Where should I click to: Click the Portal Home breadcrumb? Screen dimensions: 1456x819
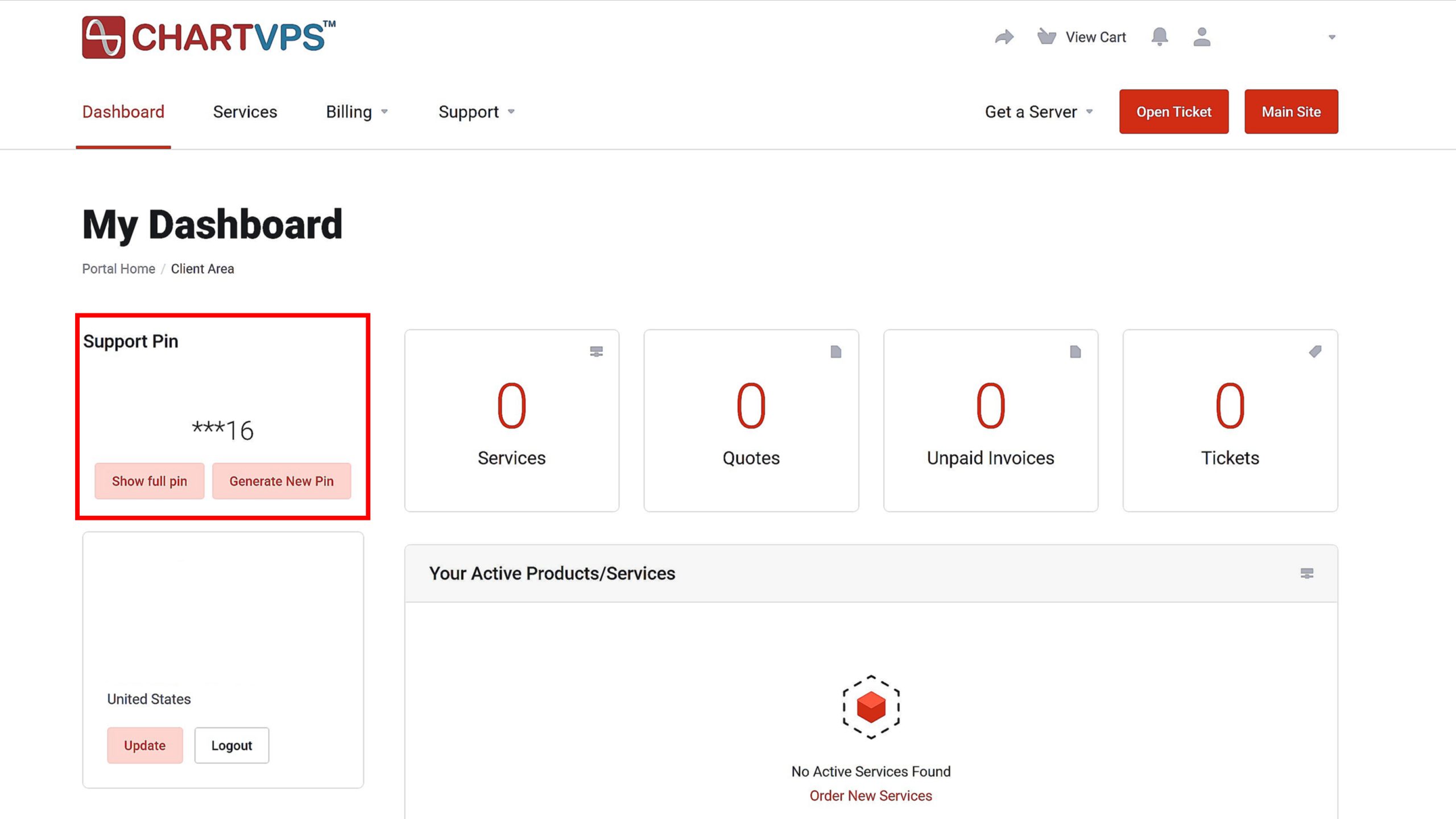click(x=118, y=269)
